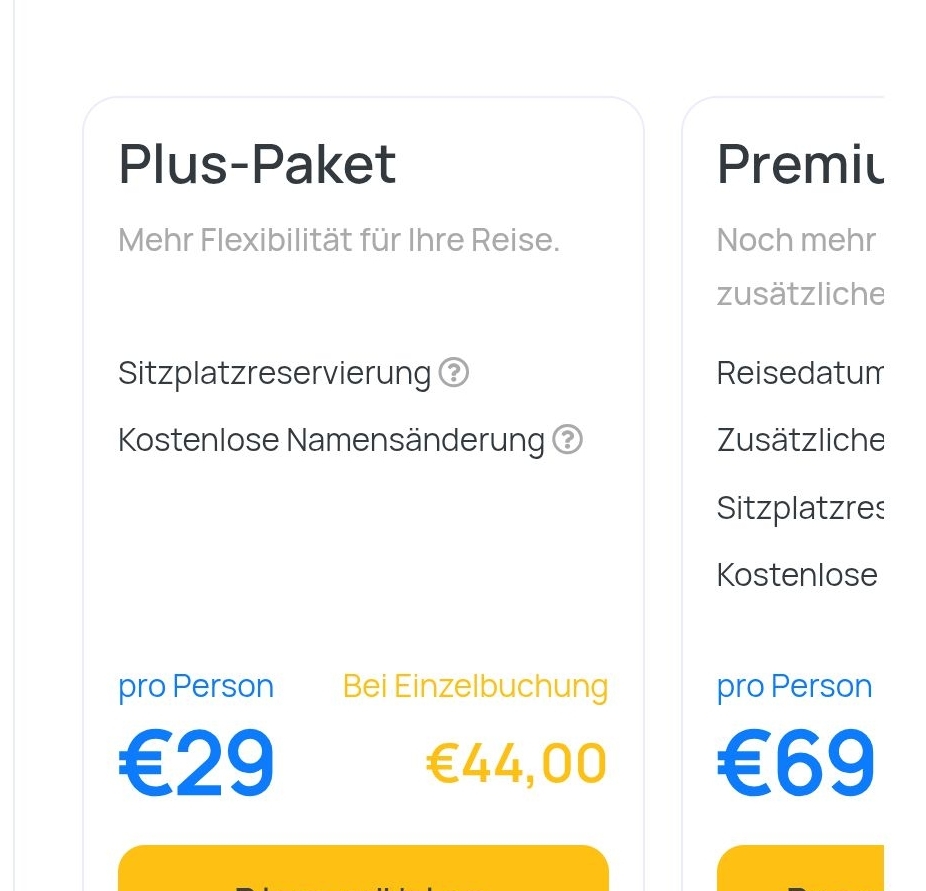This screenshot has width=926, height=891.
Task: Click 'Mehr Flexibilität für Ihre Reise' subtitle
Action: (x=338, y=240)
